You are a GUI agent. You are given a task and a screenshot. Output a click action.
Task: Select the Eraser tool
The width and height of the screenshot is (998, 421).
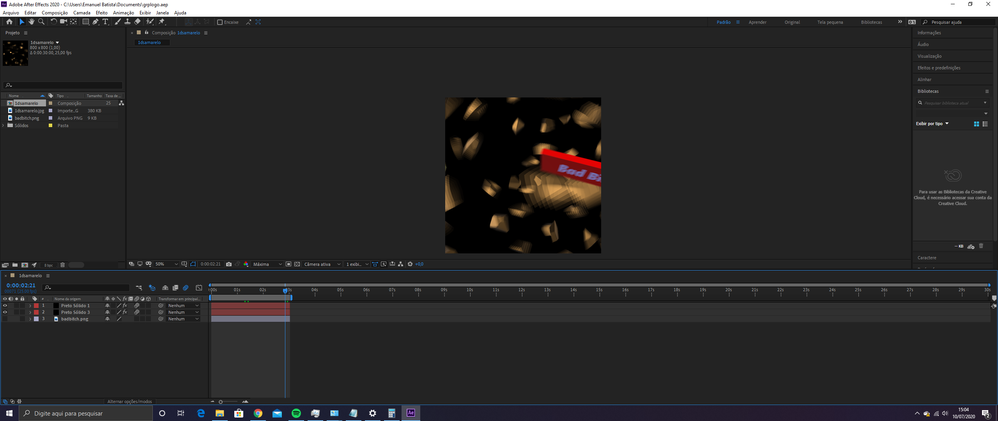[137, 22]
